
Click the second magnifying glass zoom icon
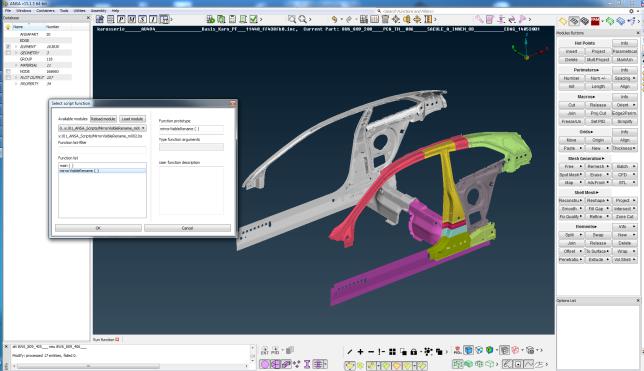coord(303,19)
